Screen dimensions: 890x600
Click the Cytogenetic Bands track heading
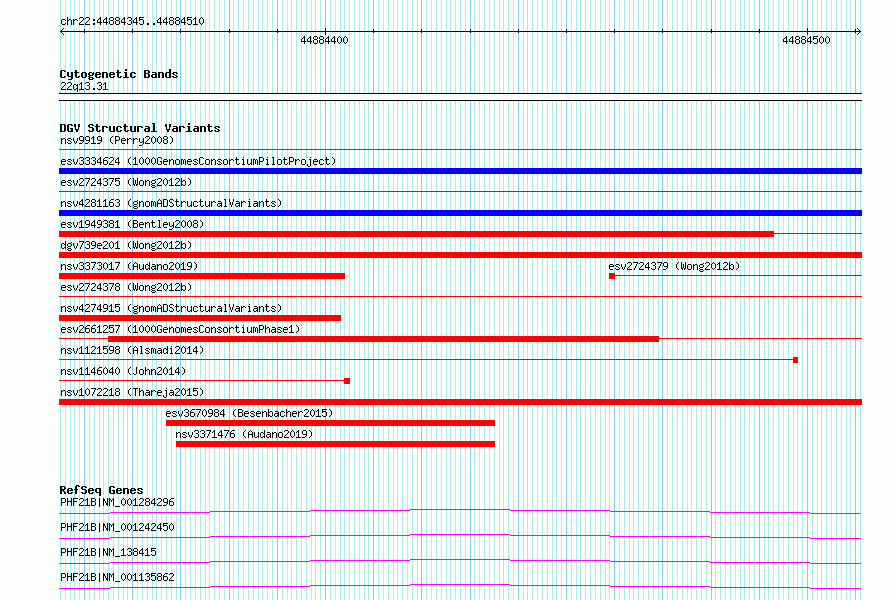[x=119, y=74]
